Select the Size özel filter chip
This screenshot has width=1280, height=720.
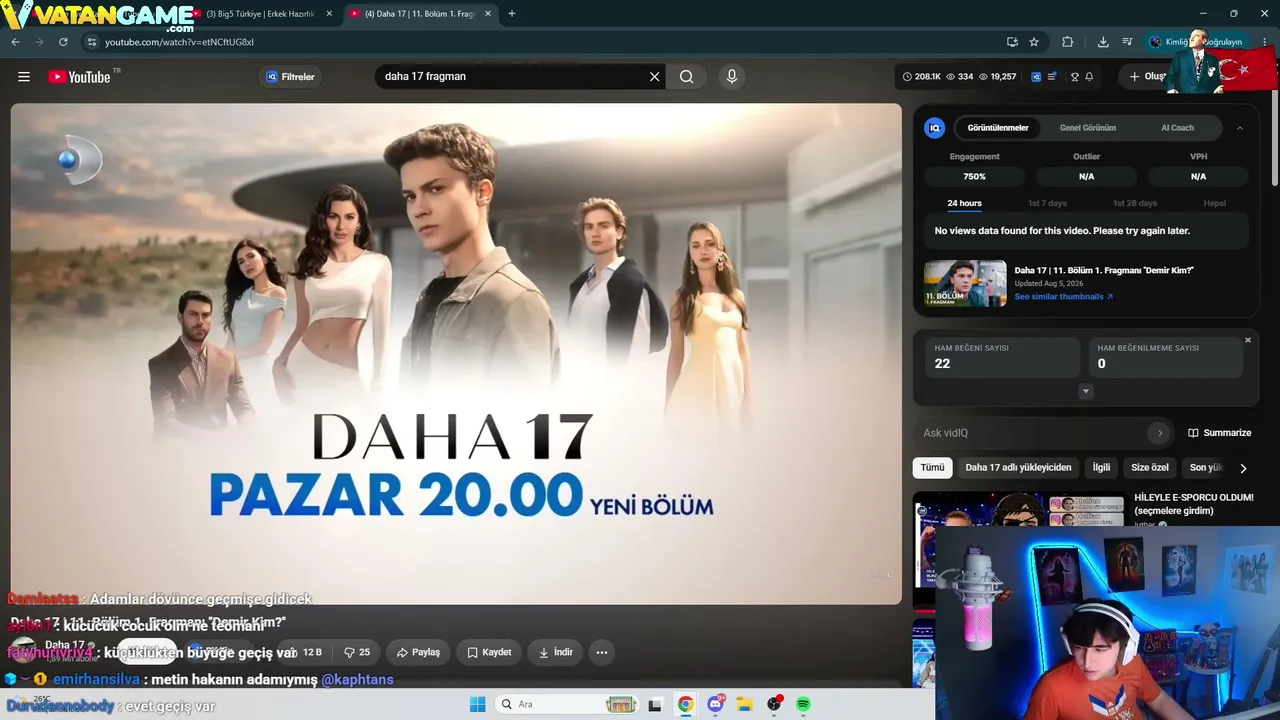click(1150, 467)
